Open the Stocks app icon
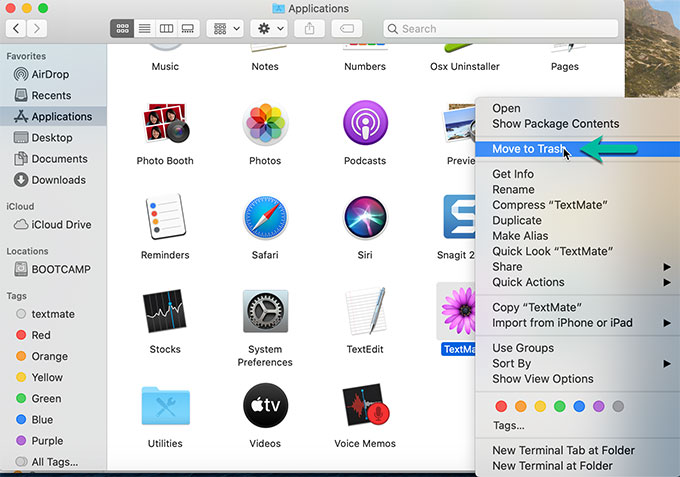This screenshot has height=477, width=680. (x=165, y=312)
